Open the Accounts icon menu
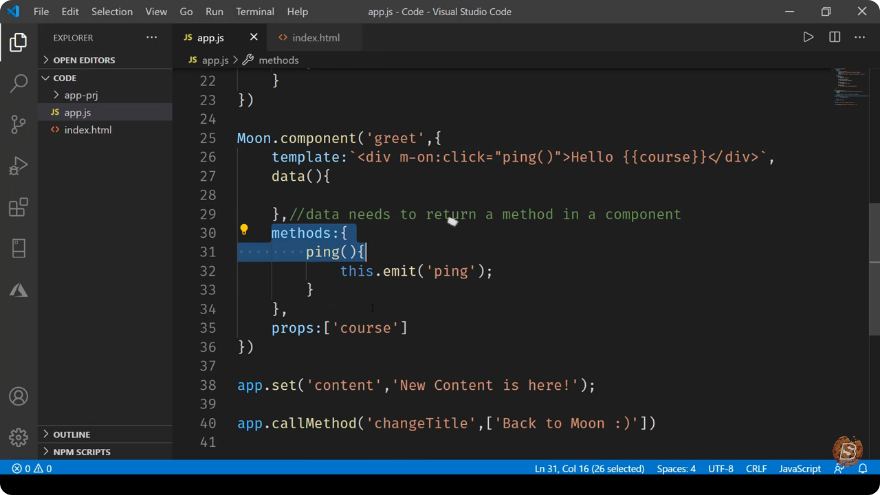Screen dimensions: 880x495 point(19,396)
